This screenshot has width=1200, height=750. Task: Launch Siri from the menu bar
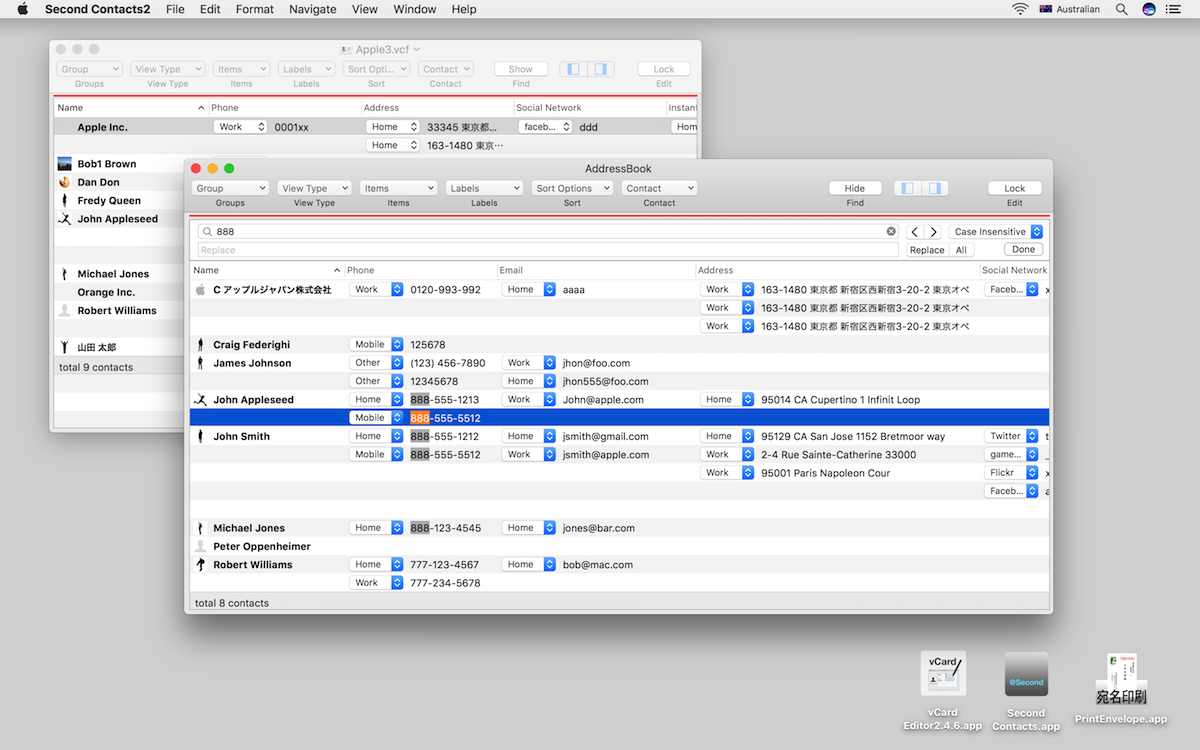[x=1149, y=9]
